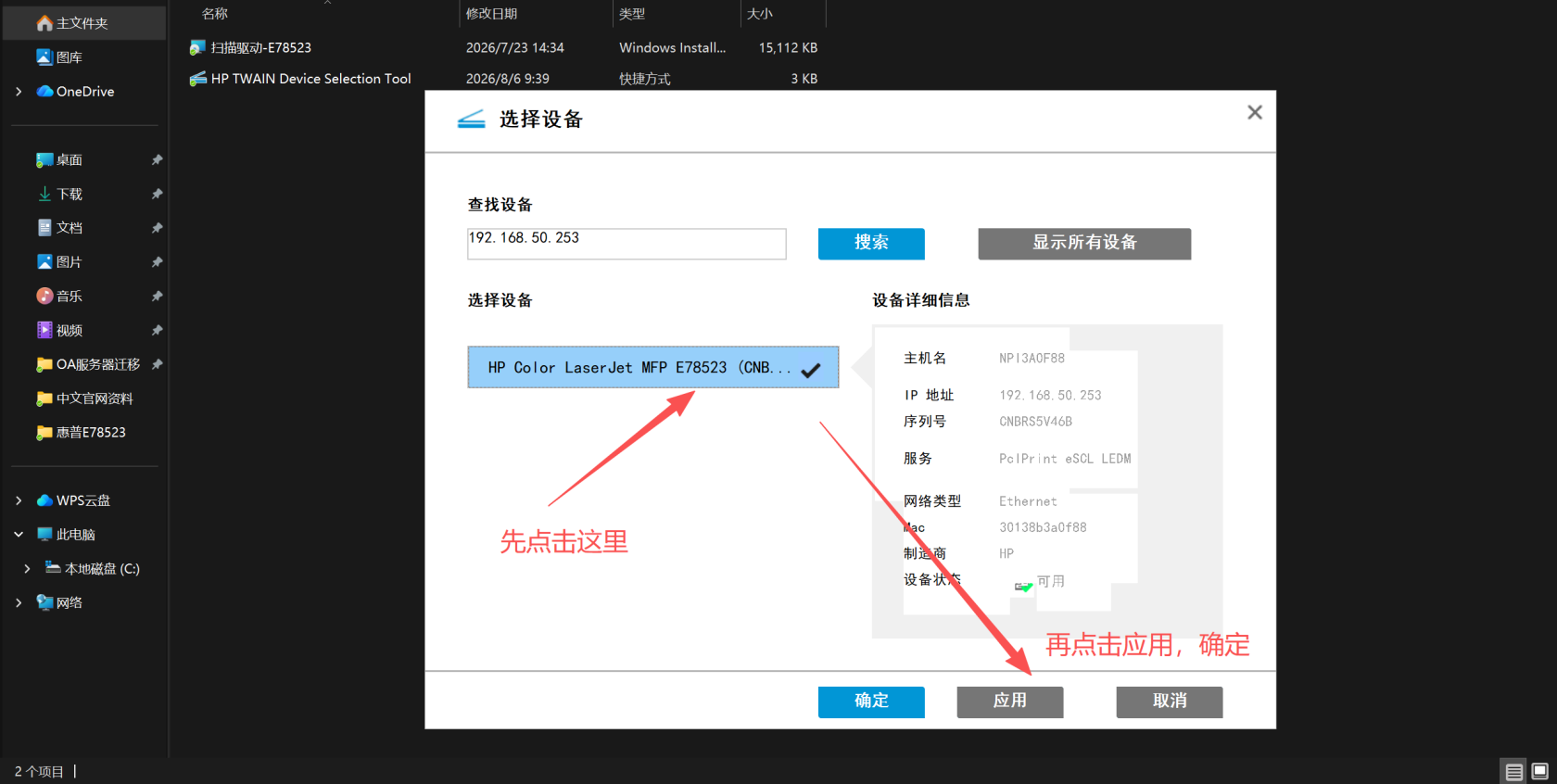
Task: Expand the OneDrive tree node
Action: (19, 91)
